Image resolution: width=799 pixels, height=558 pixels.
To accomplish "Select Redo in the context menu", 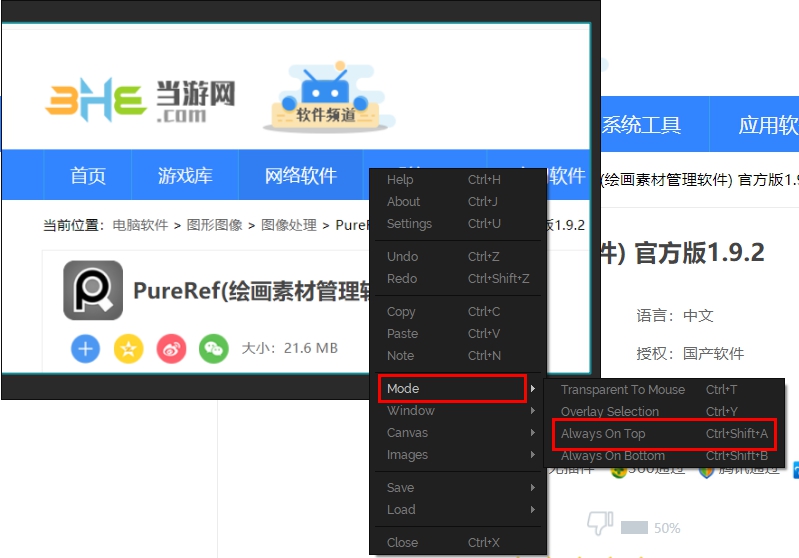I will [458, 278].
